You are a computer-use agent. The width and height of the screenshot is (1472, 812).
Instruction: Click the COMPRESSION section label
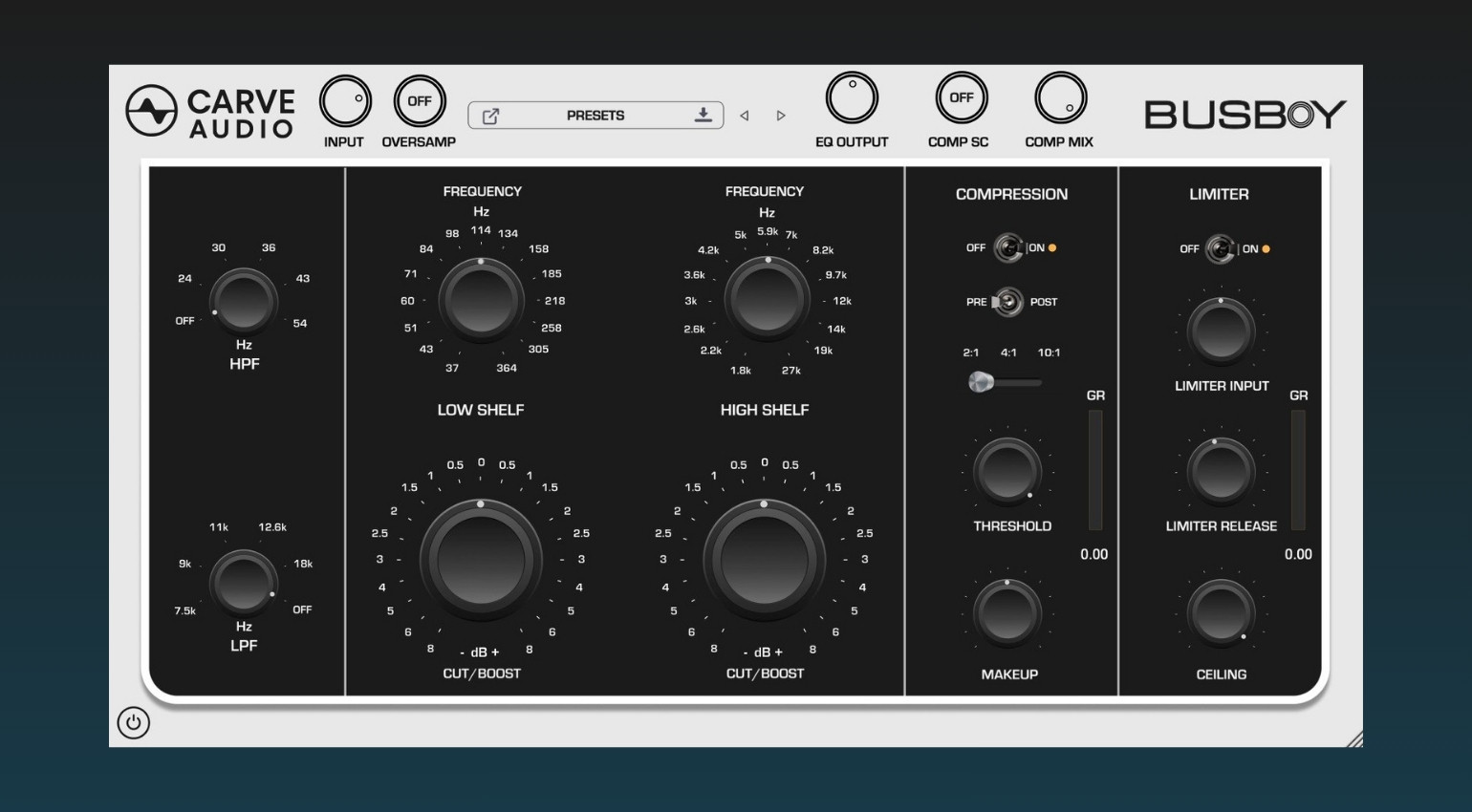[x=1010, y=194]
